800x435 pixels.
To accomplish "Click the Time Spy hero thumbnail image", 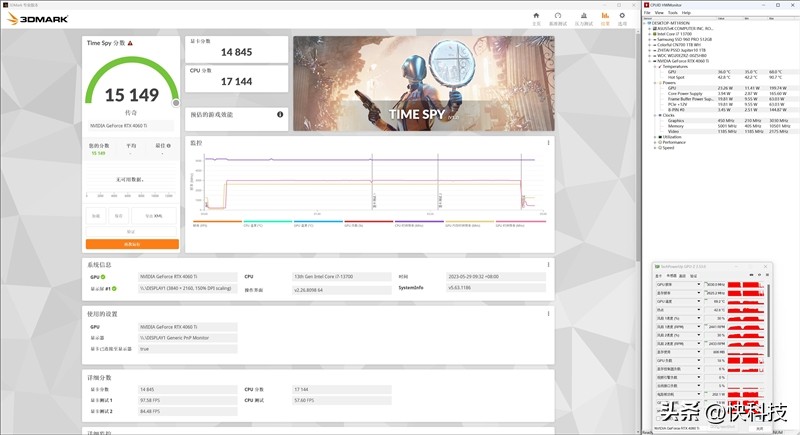I will point(423,83).
